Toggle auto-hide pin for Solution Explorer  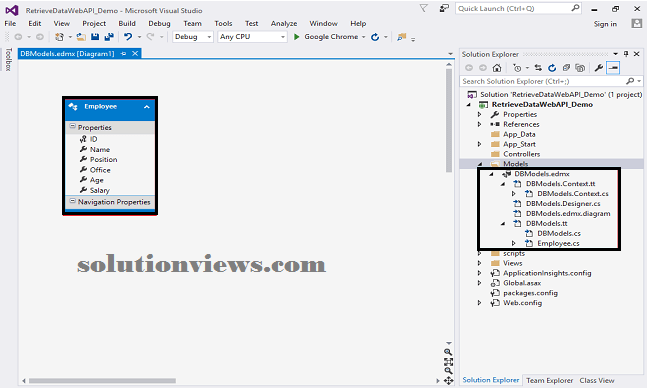point(626,54)
